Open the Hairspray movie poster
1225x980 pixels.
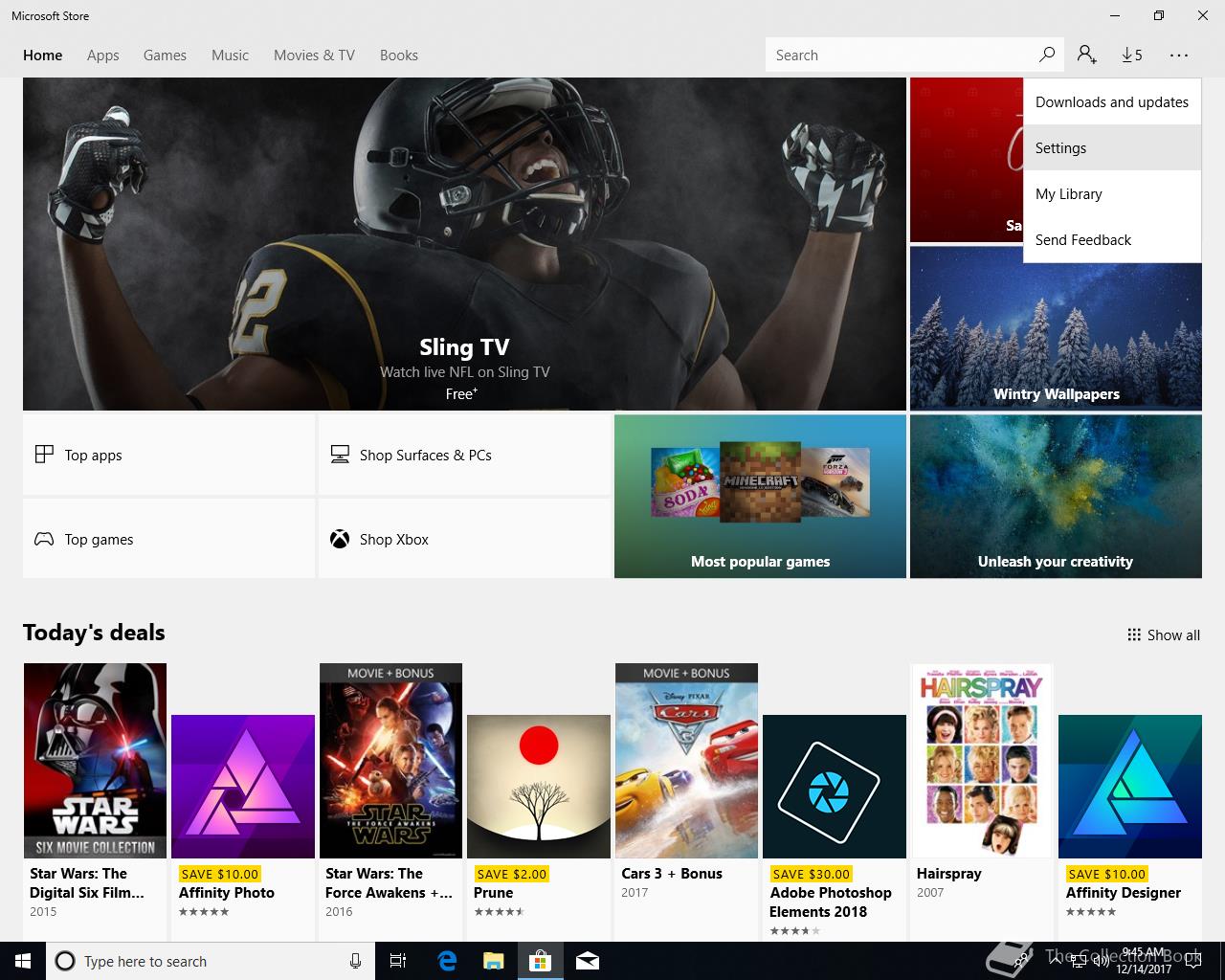tap(982, 761)
